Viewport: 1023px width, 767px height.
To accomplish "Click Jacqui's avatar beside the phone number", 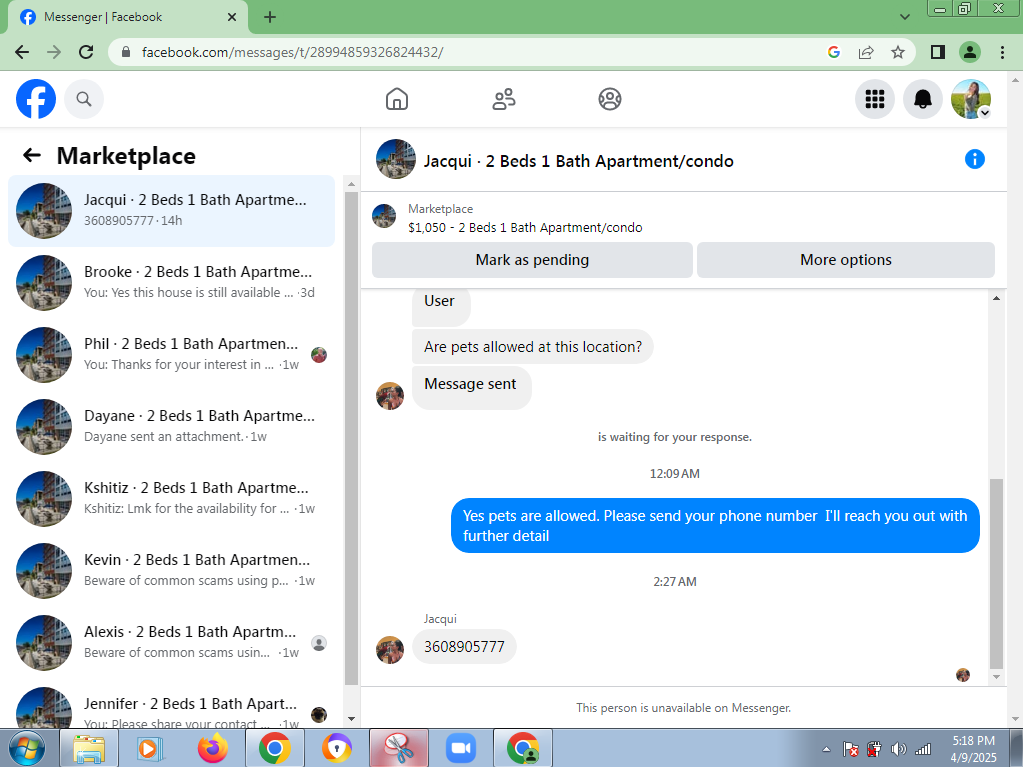I will point(389,650).
